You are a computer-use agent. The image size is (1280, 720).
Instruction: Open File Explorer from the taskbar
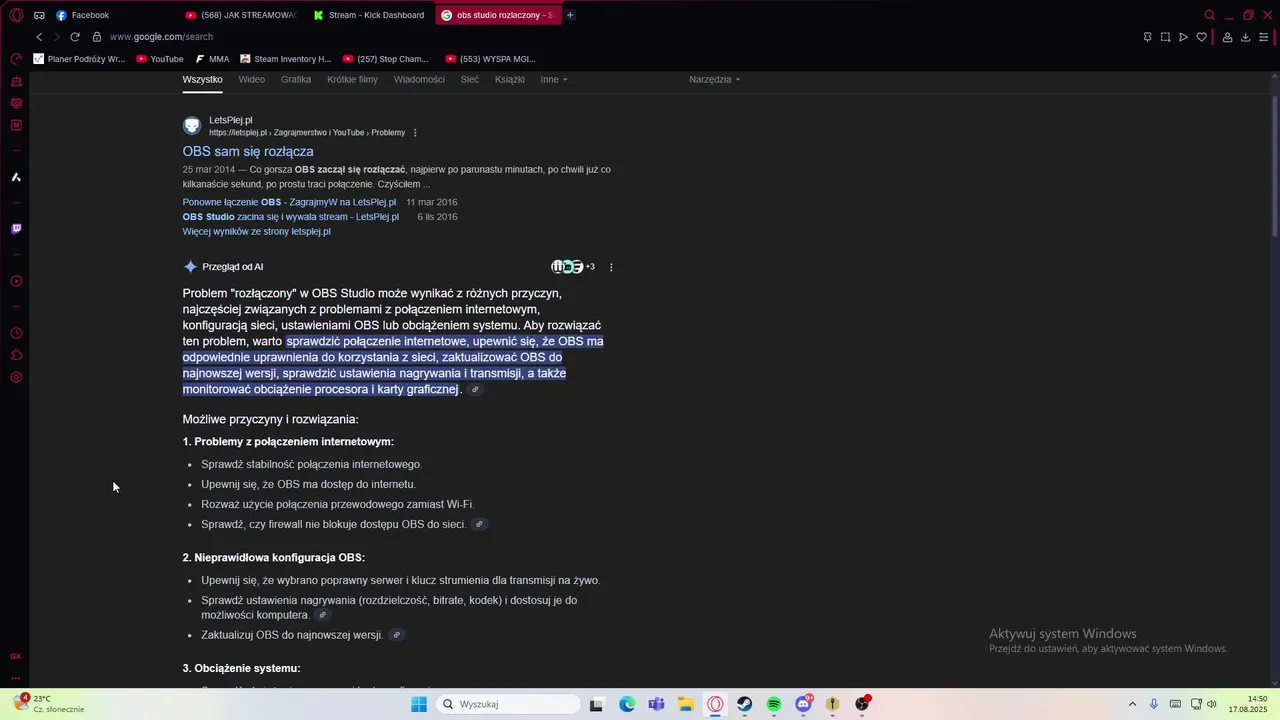point(686,704)
